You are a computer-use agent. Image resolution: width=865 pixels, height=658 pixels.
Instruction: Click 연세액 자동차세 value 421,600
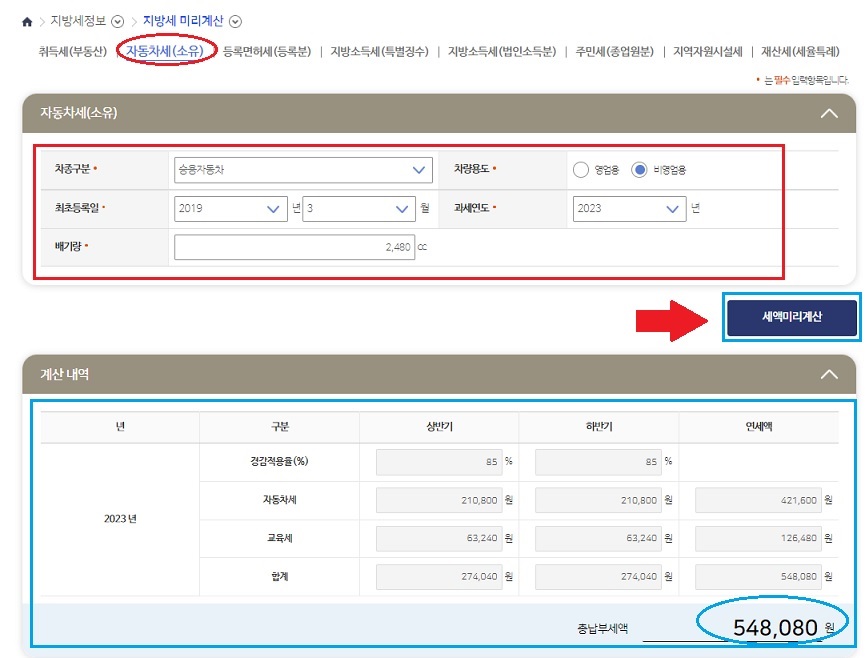point(759,500)
